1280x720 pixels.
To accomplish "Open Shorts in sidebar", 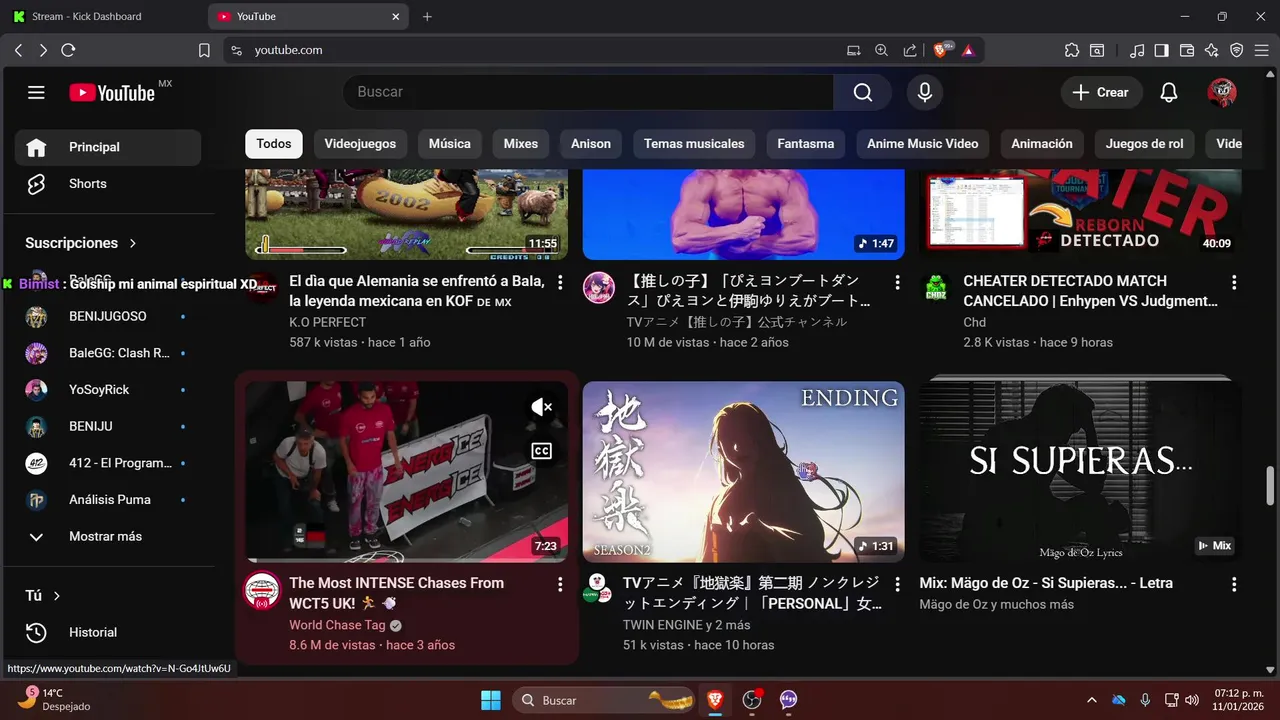I will pyautogui.click(x=108, y=184).
